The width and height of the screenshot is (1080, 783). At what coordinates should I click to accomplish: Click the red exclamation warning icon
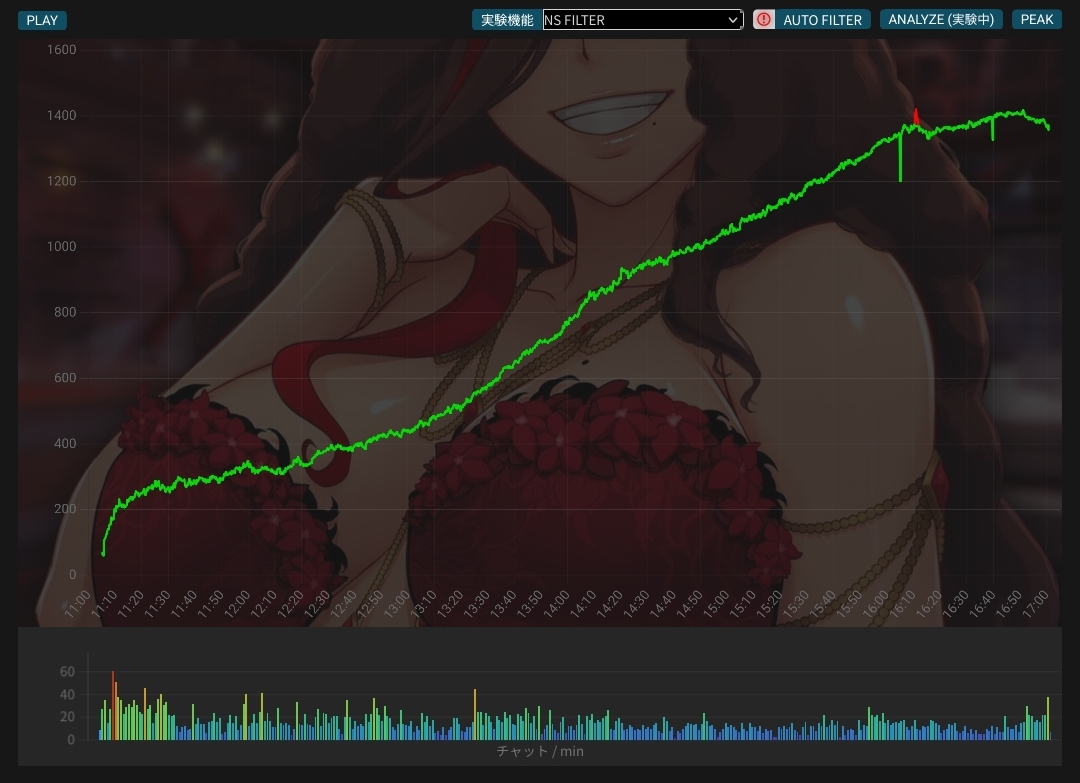[x=763, y=19]
